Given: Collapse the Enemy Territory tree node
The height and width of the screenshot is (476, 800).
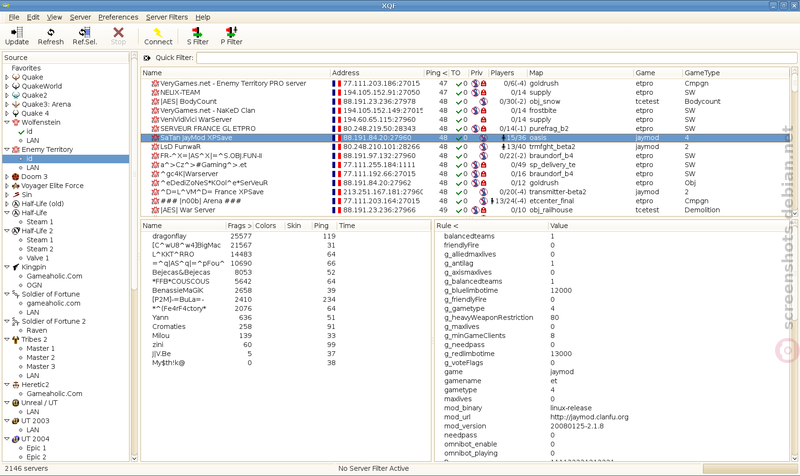Looking at the screenshot, I should pyautogui.click(x=7, y=149).
